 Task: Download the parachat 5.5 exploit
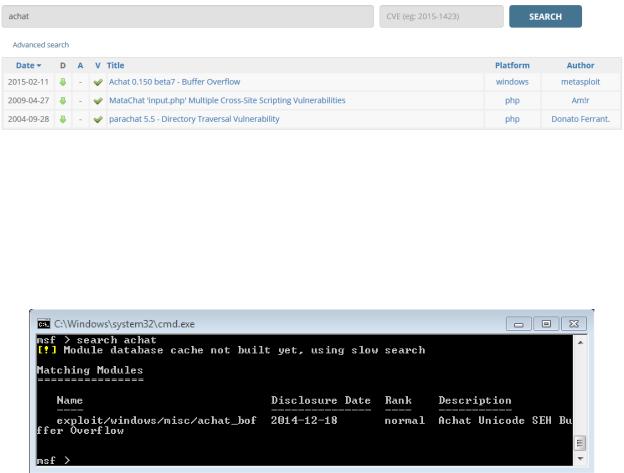pyautogui.click(x=63, y=119)
